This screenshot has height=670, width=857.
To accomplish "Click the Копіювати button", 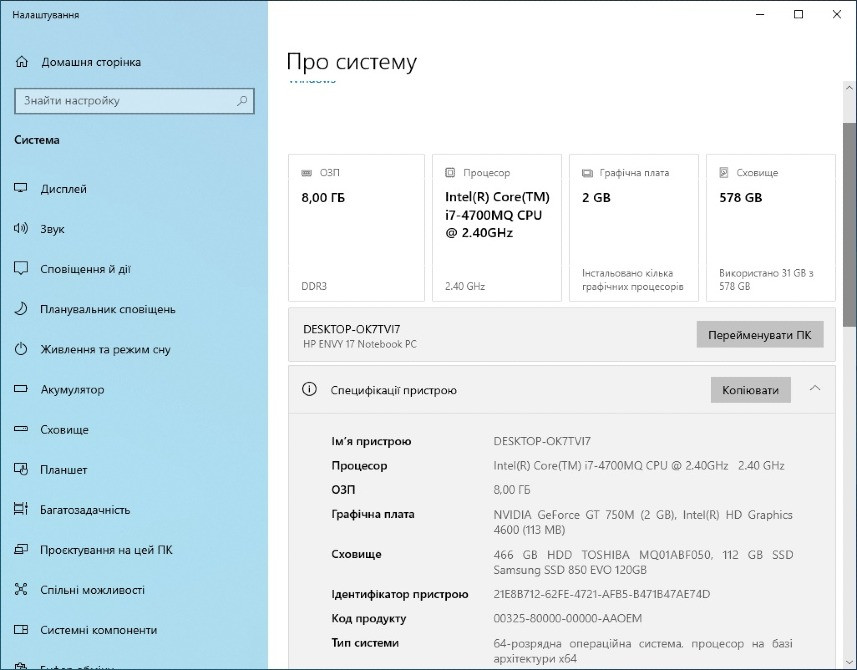I will click(749, 390).
